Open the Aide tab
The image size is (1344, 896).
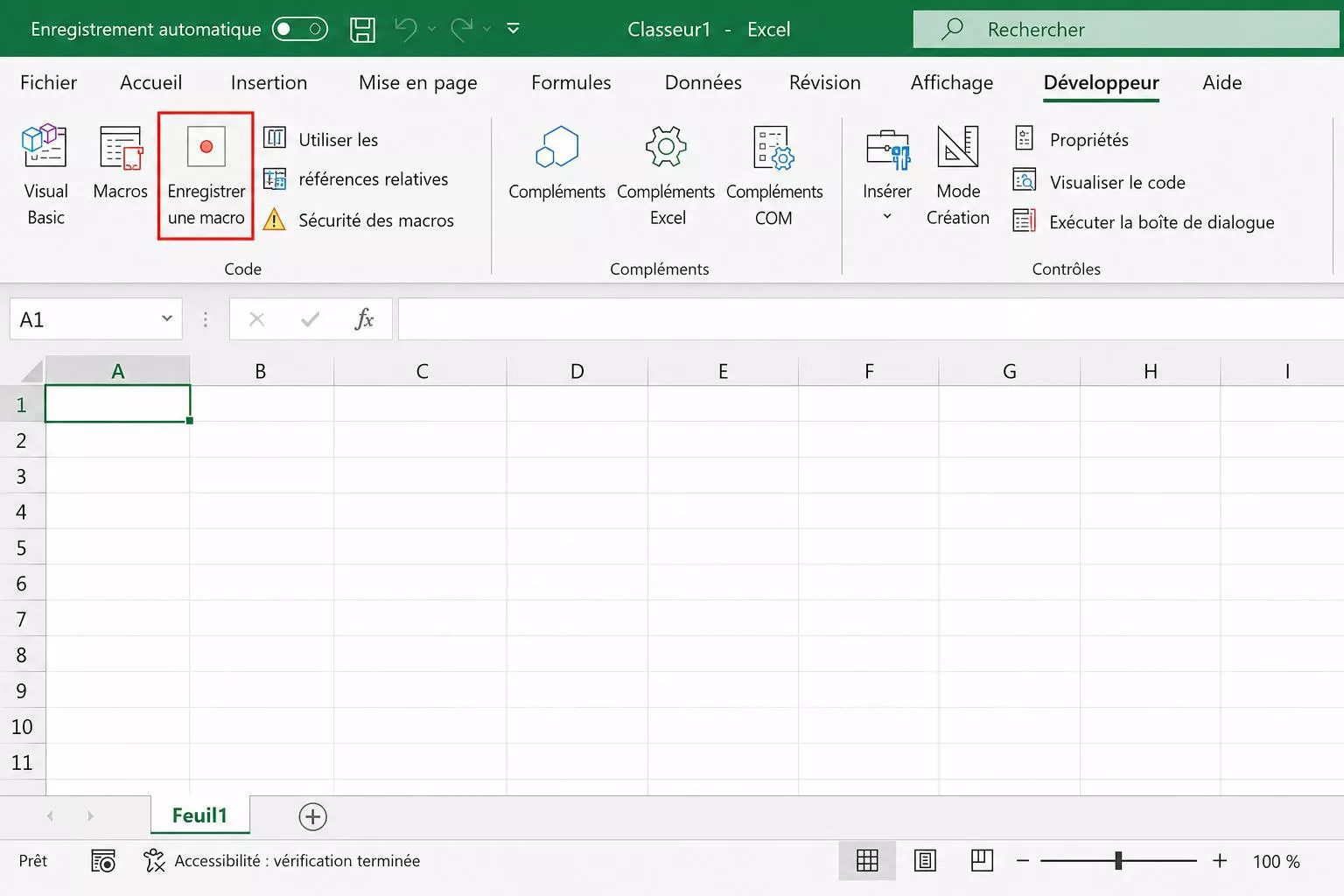pos(1221,82)
